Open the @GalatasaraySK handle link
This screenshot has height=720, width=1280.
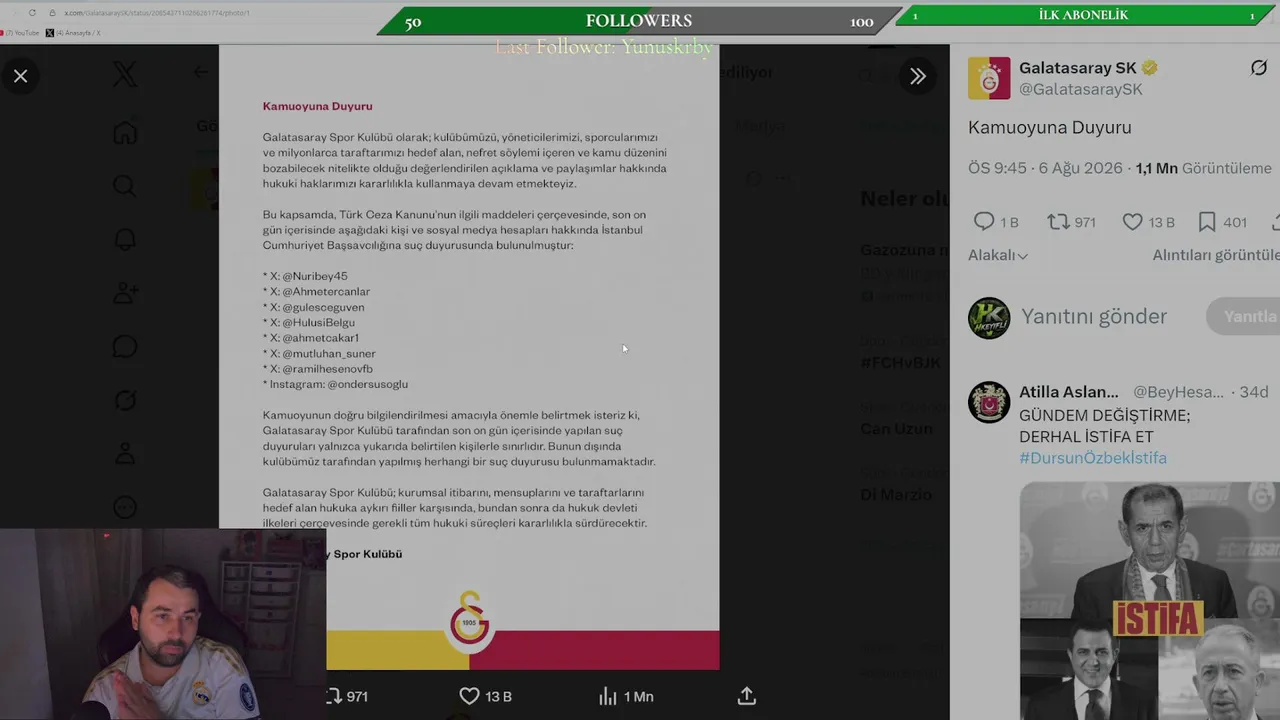coord(1081,89)
